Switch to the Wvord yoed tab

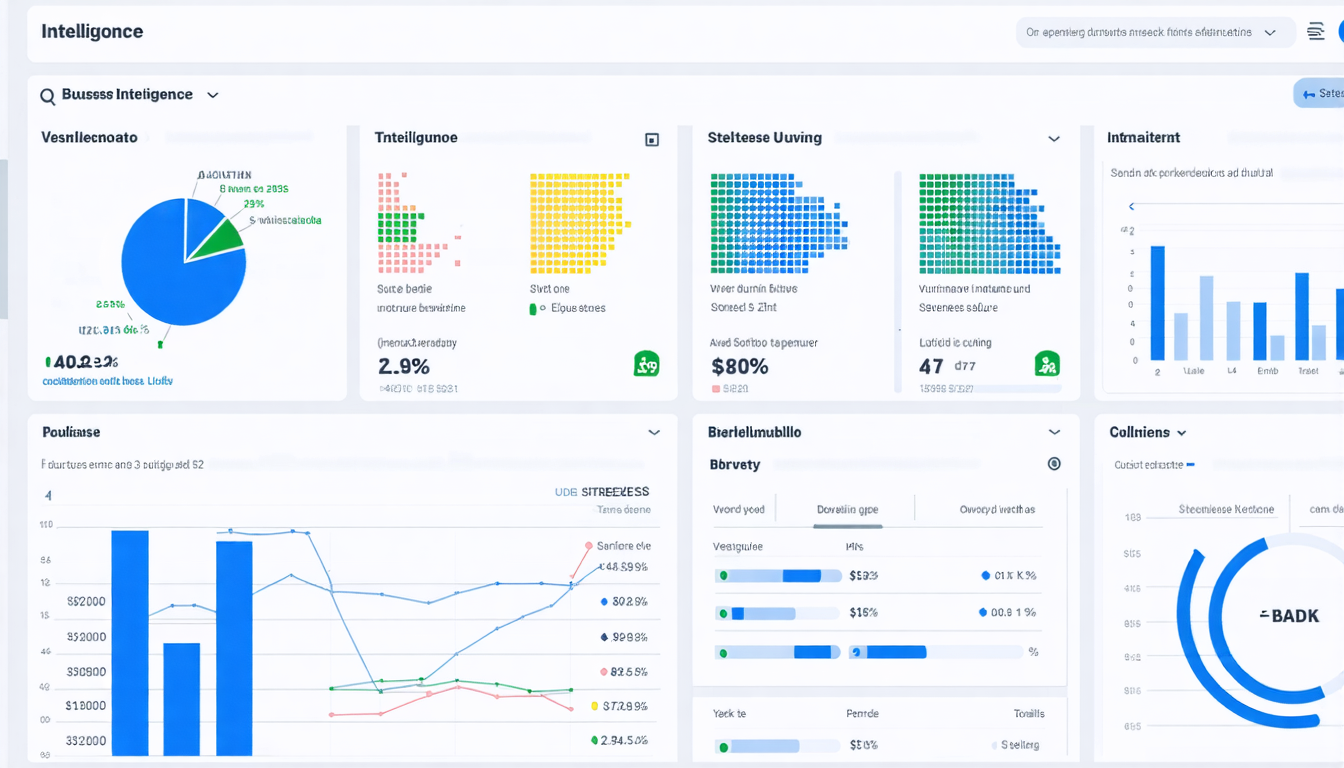coord(739,509)
